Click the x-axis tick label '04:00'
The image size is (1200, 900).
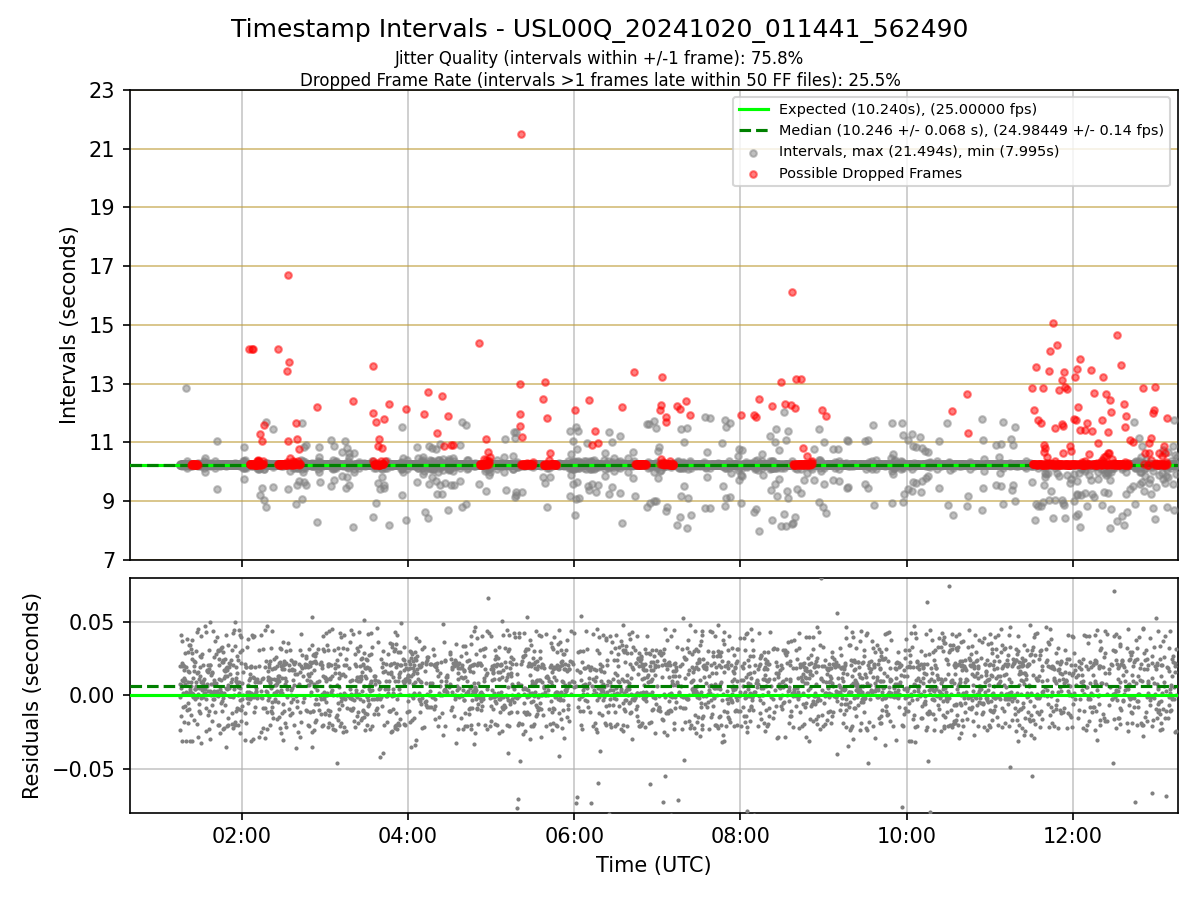pos(407,835)
